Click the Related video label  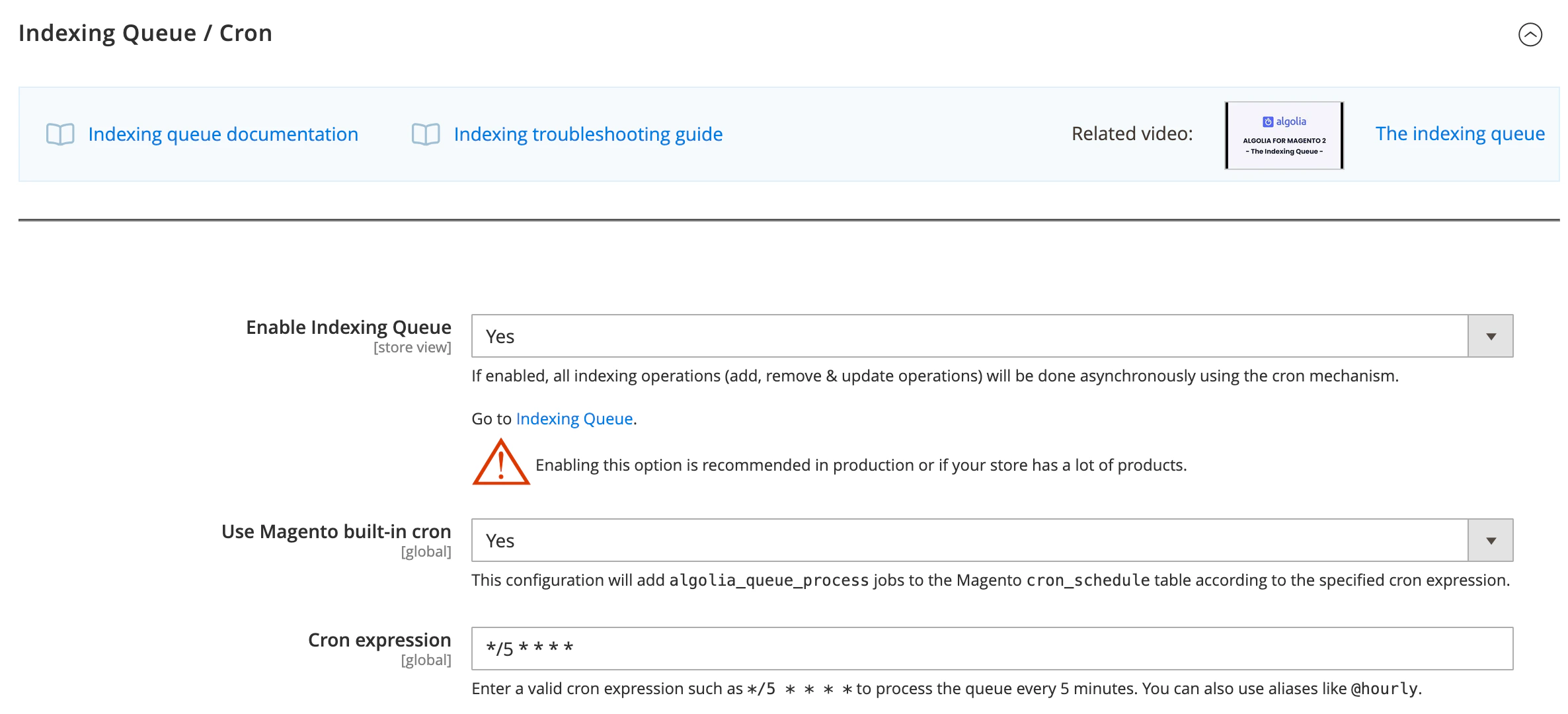click(1132, 134)
